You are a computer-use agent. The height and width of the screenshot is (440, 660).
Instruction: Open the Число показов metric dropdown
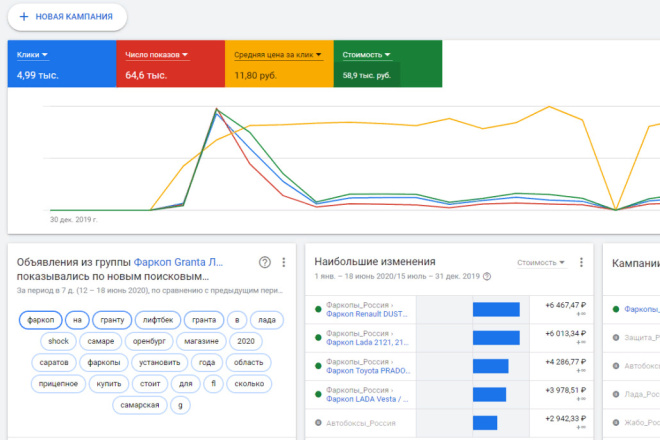157,55
